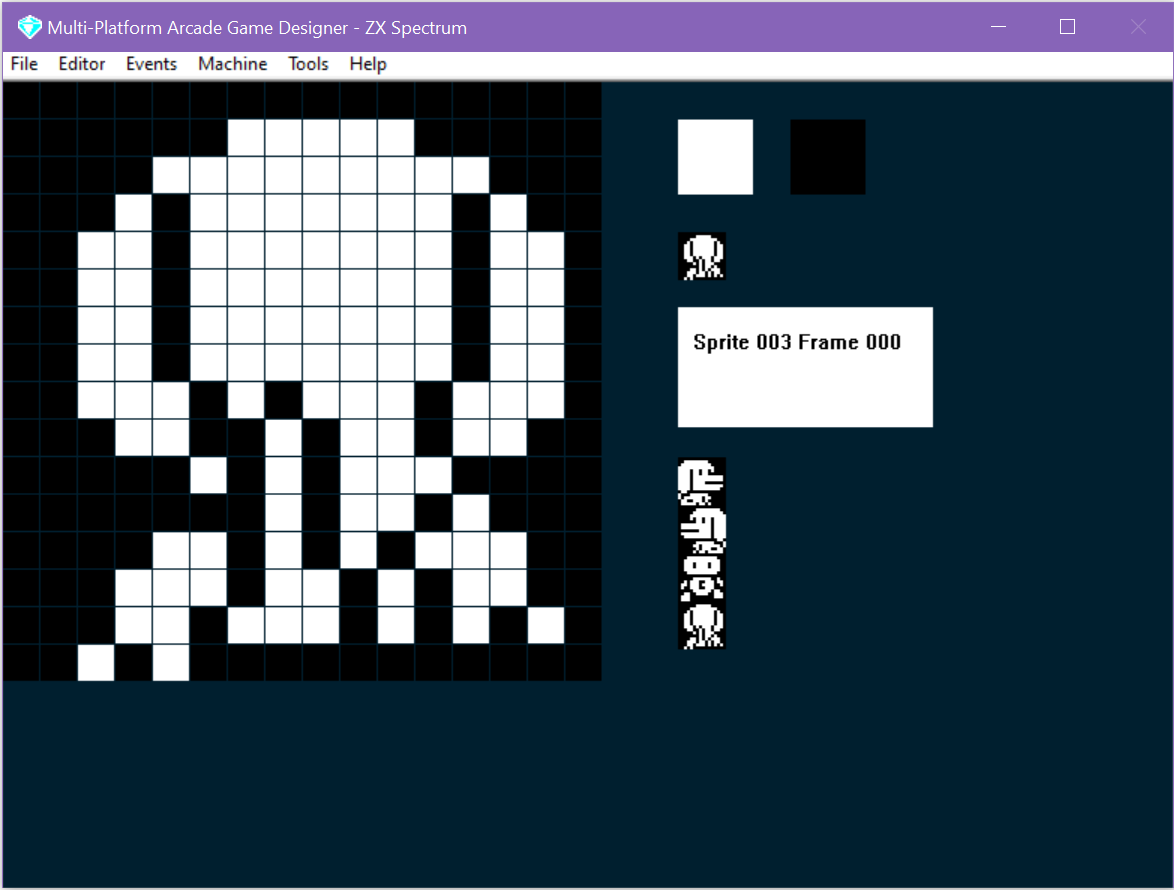Open the Events menu
1174x890 pixels.
pyautogui.click(x=151, y=64)
